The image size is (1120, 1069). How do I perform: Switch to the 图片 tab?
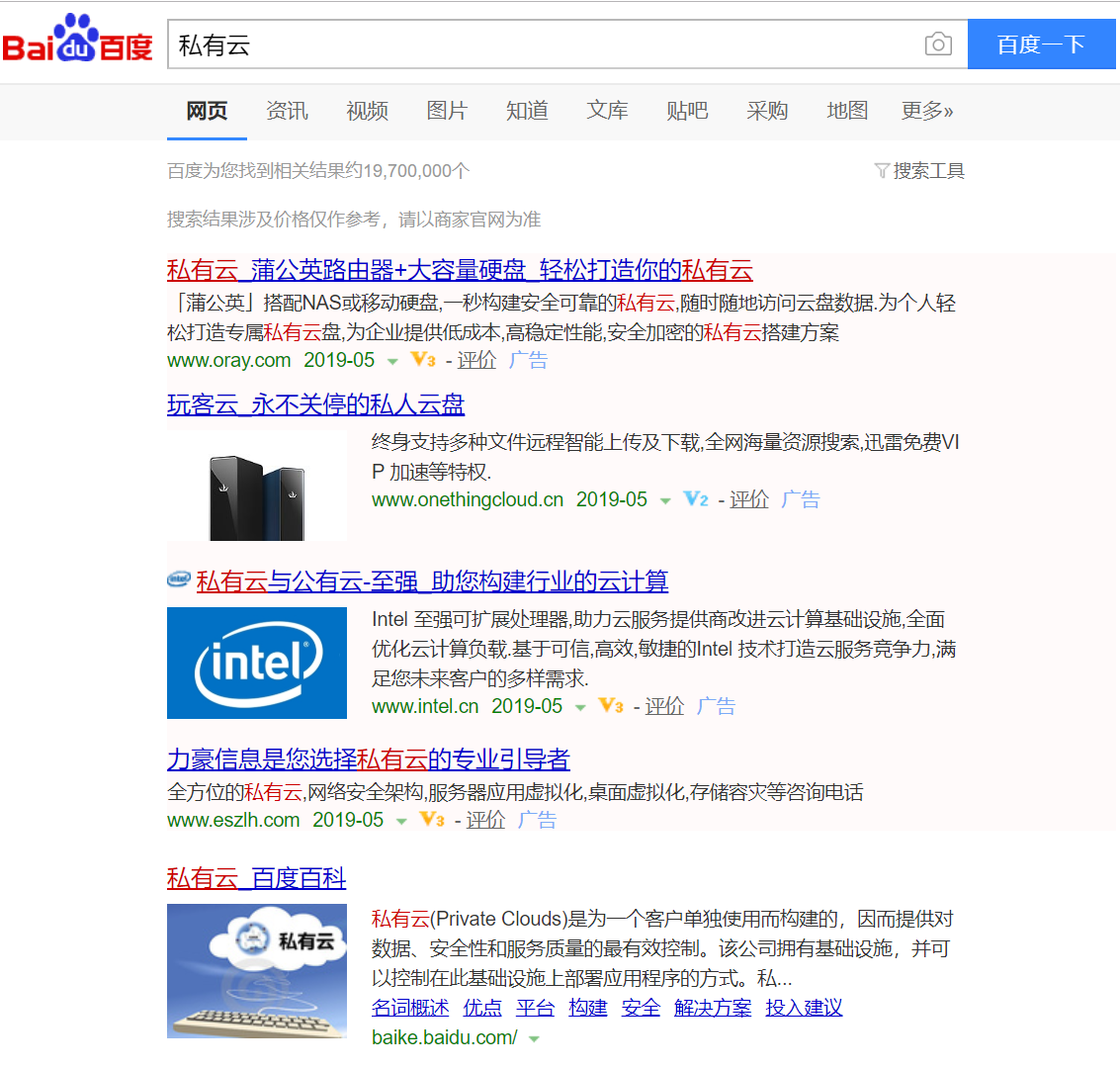(447, 111)
